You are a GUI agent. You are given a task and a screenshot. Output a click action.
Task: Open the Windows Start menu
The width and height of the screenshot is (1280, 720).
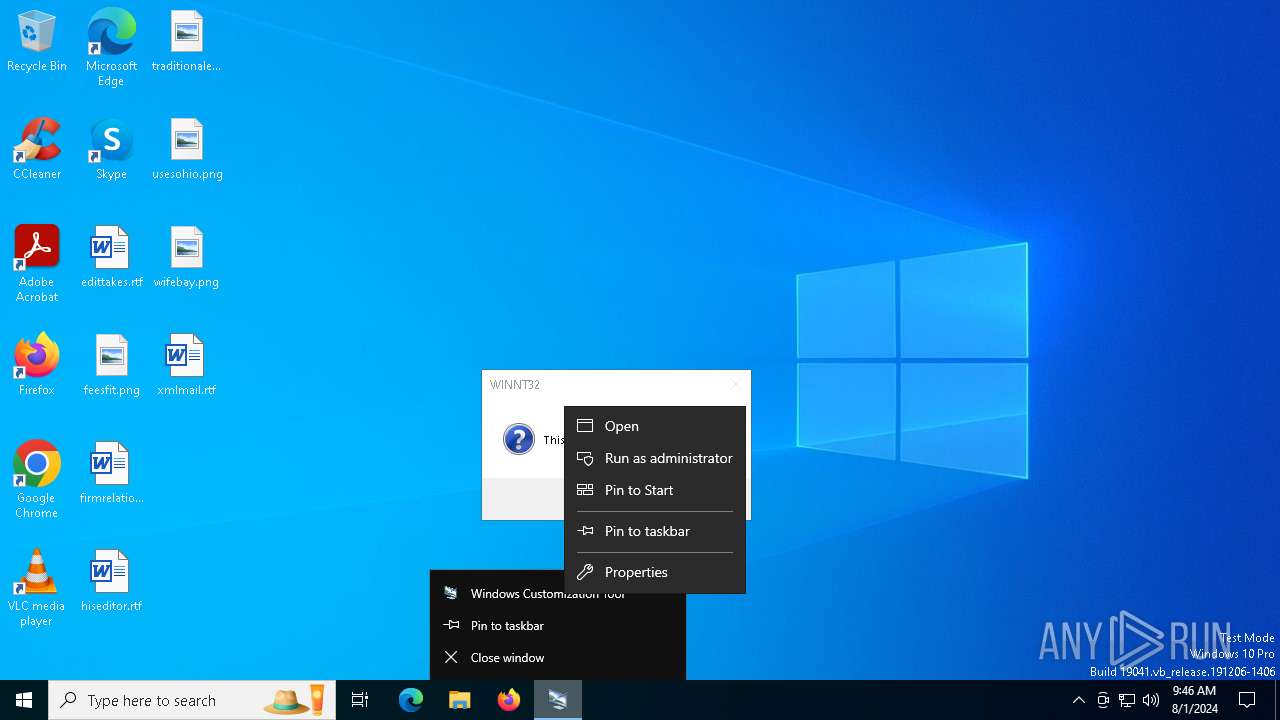pos(24,700)
